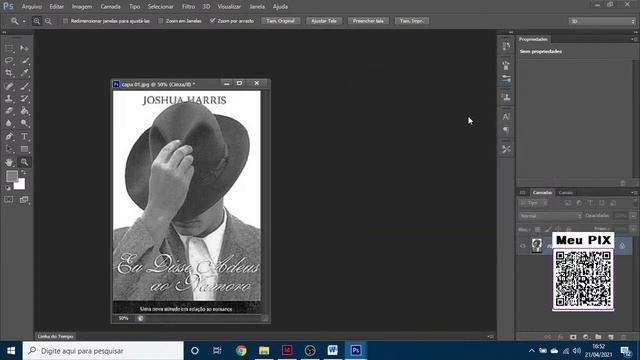Select the Healing Brush tool
Screen dimensions: 640x360
(x=9, y=86)
